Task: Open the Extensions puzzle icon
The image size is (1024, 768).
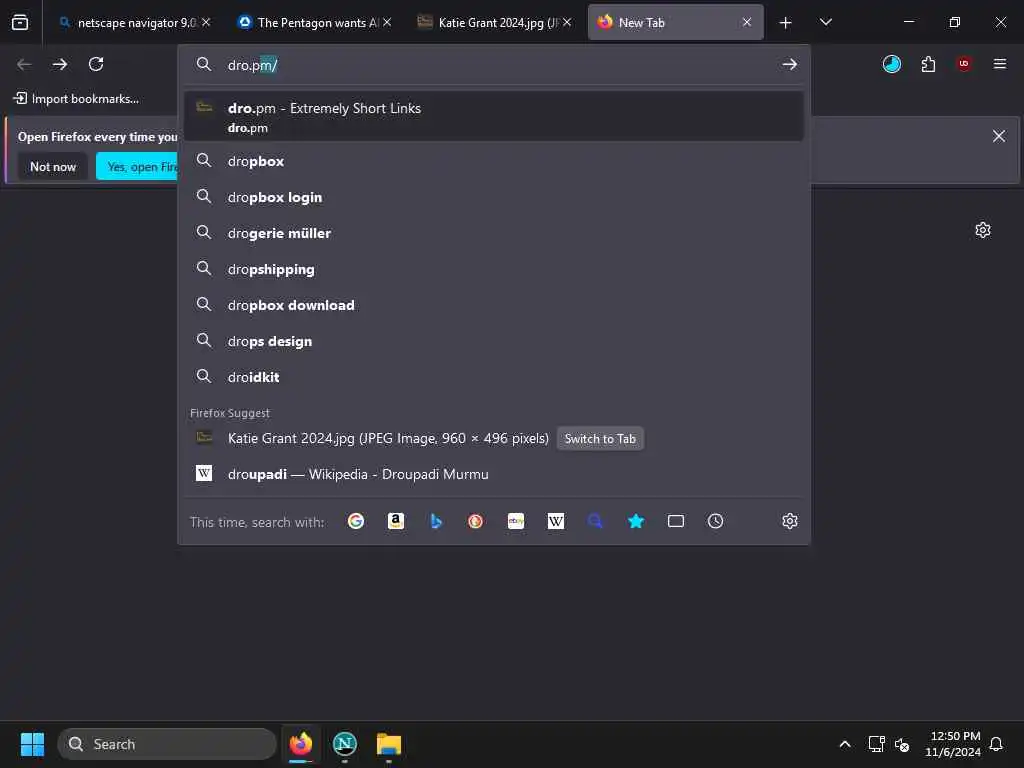Action: coord(928,64)
